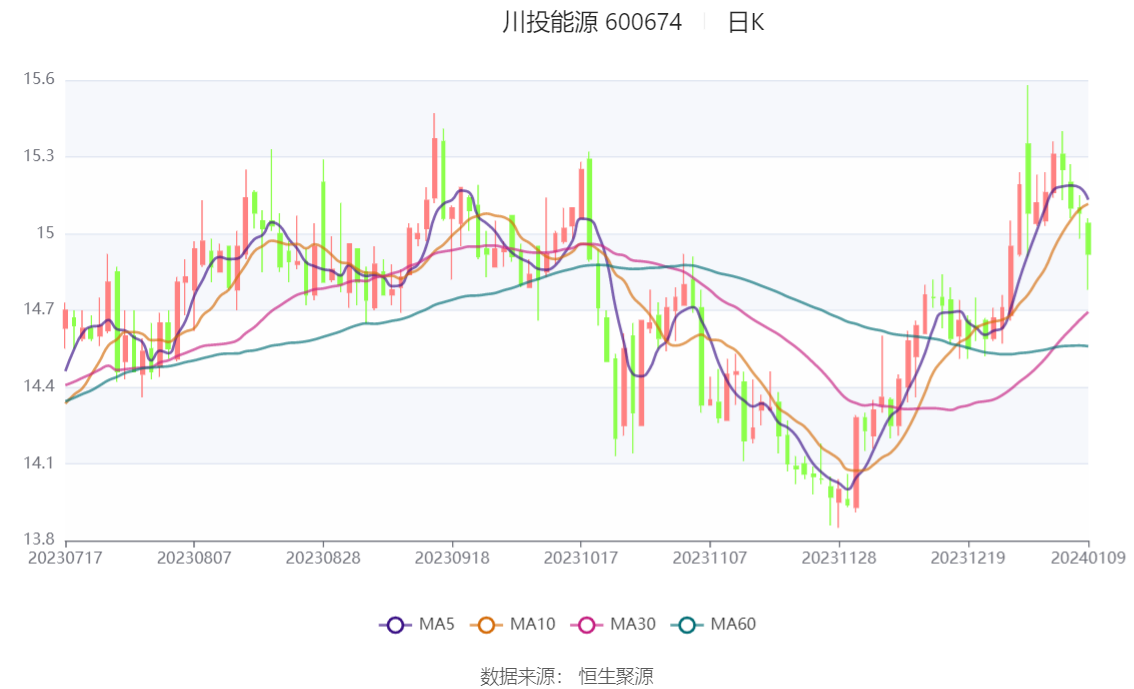
Task: Toggle the MA5 legend series
Action: point(417,625)
